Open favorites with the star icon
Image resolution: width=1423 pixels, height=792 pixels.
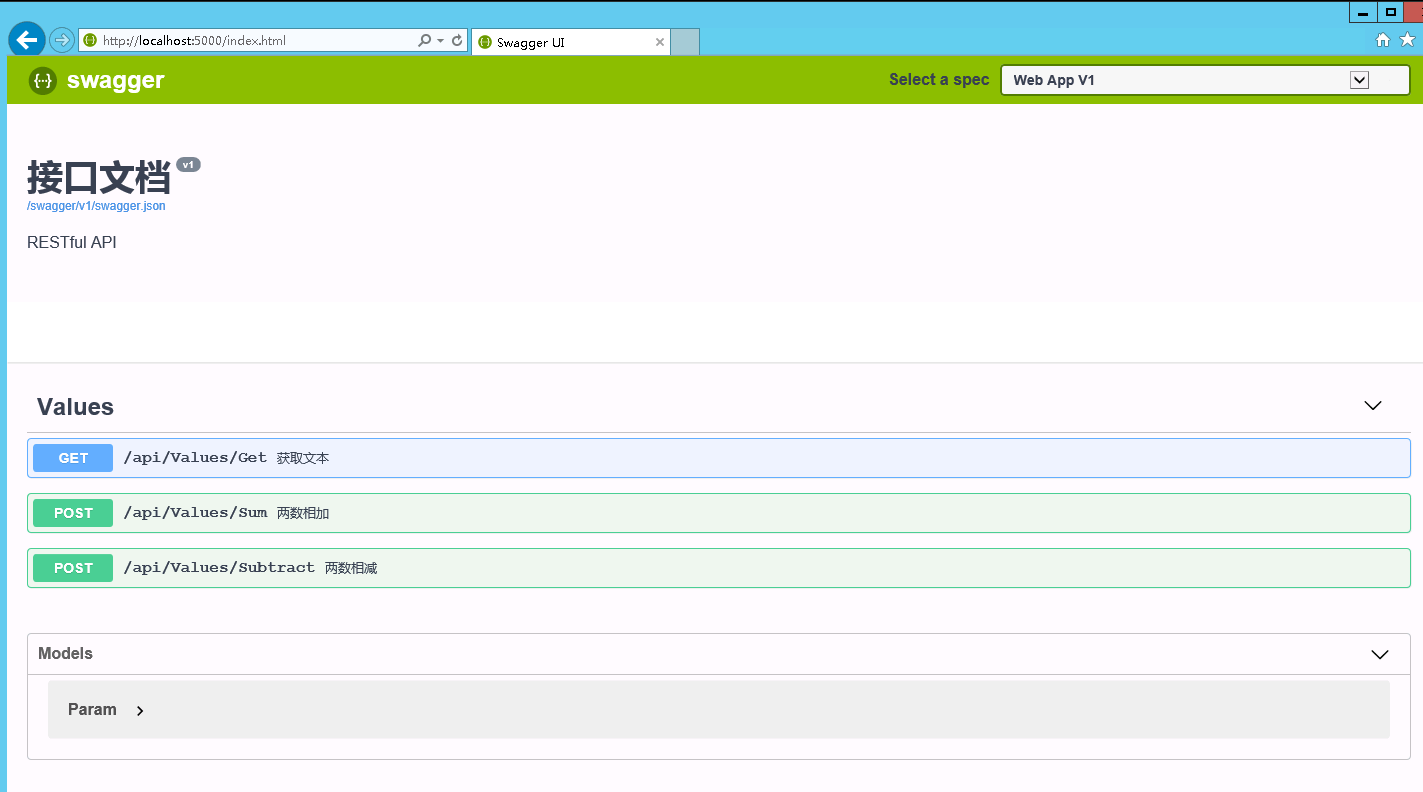point(1407,40)
